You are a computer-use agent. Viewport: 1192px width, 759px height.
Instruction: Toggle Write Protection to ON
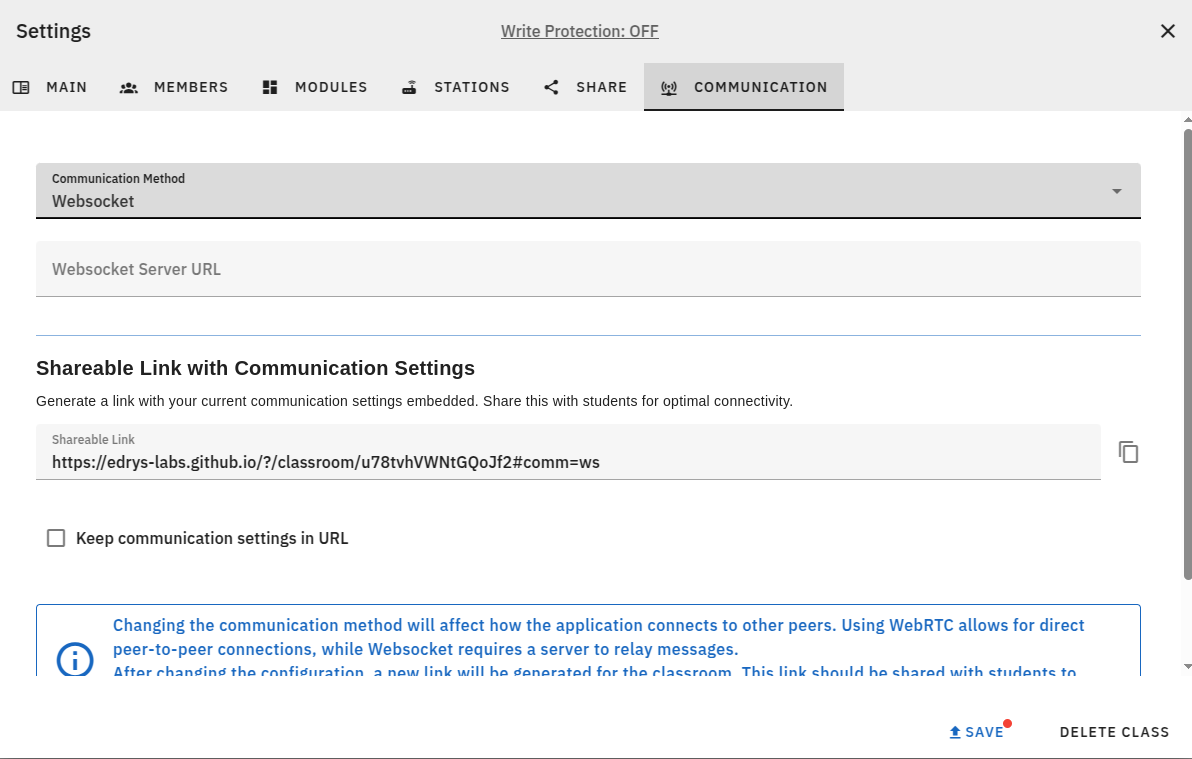pyautogui.click(x=579, y=31)
